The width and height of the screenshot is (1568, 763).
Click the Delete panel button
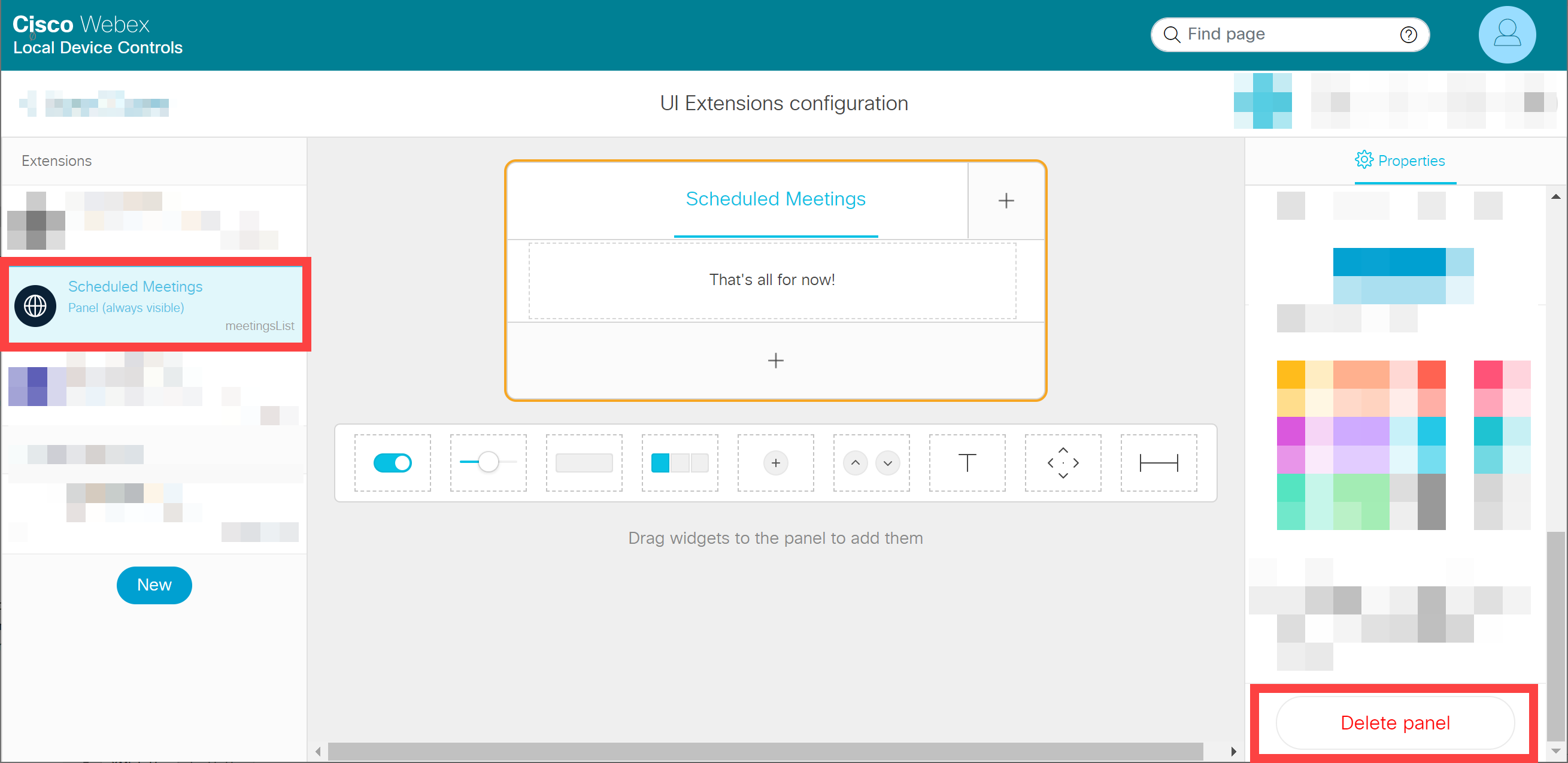coord(1394,723)
